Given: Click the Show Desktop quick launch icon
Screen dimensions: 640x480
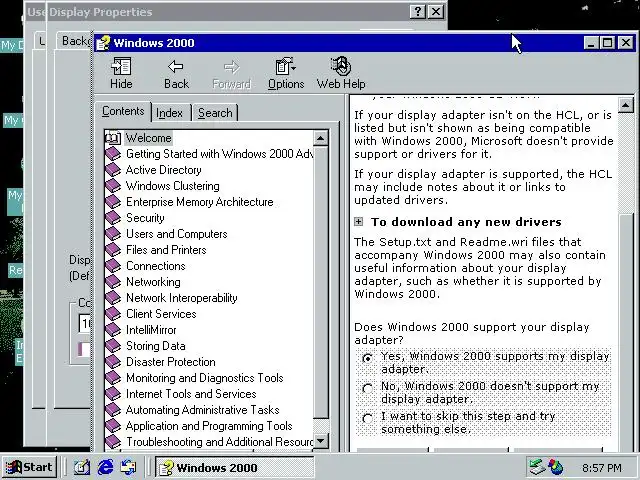Looking at the screenshot, I should coord(82,467).
